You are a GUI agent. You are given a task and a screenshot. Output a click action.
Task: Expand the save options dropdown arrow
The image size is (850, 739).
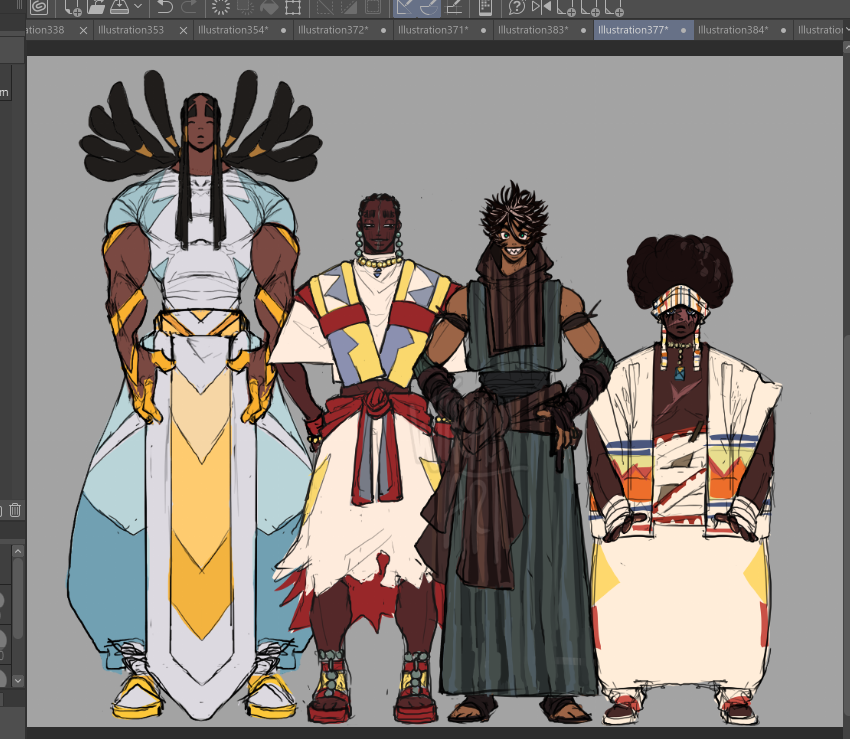point(138,7)
